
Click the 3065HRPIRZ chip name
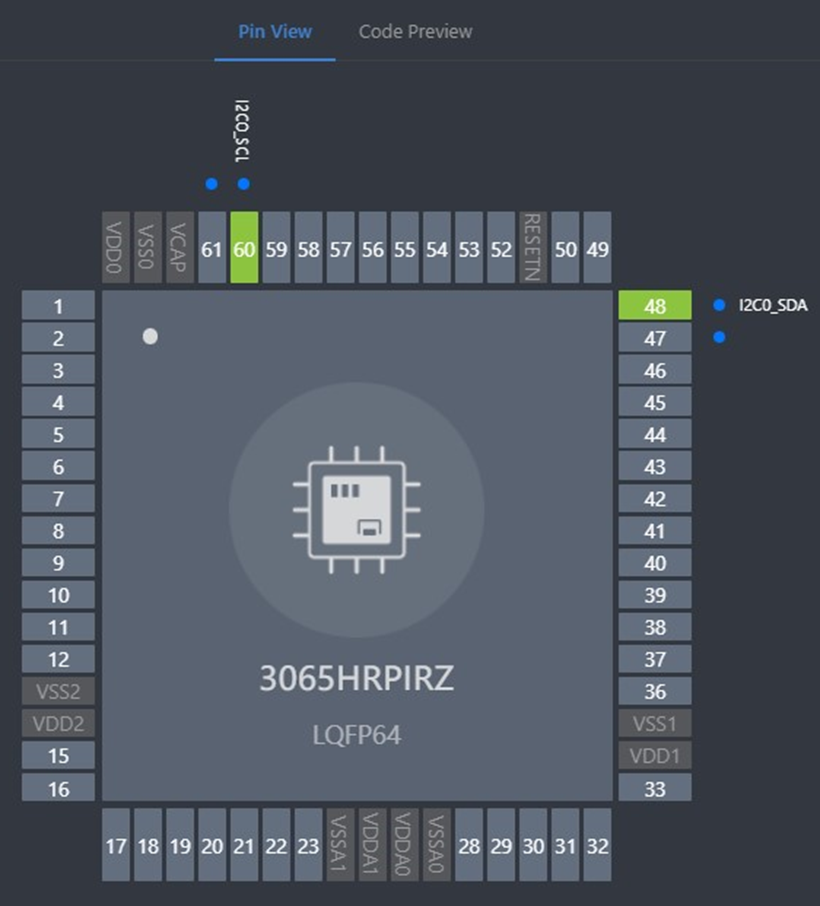[357, 678]
